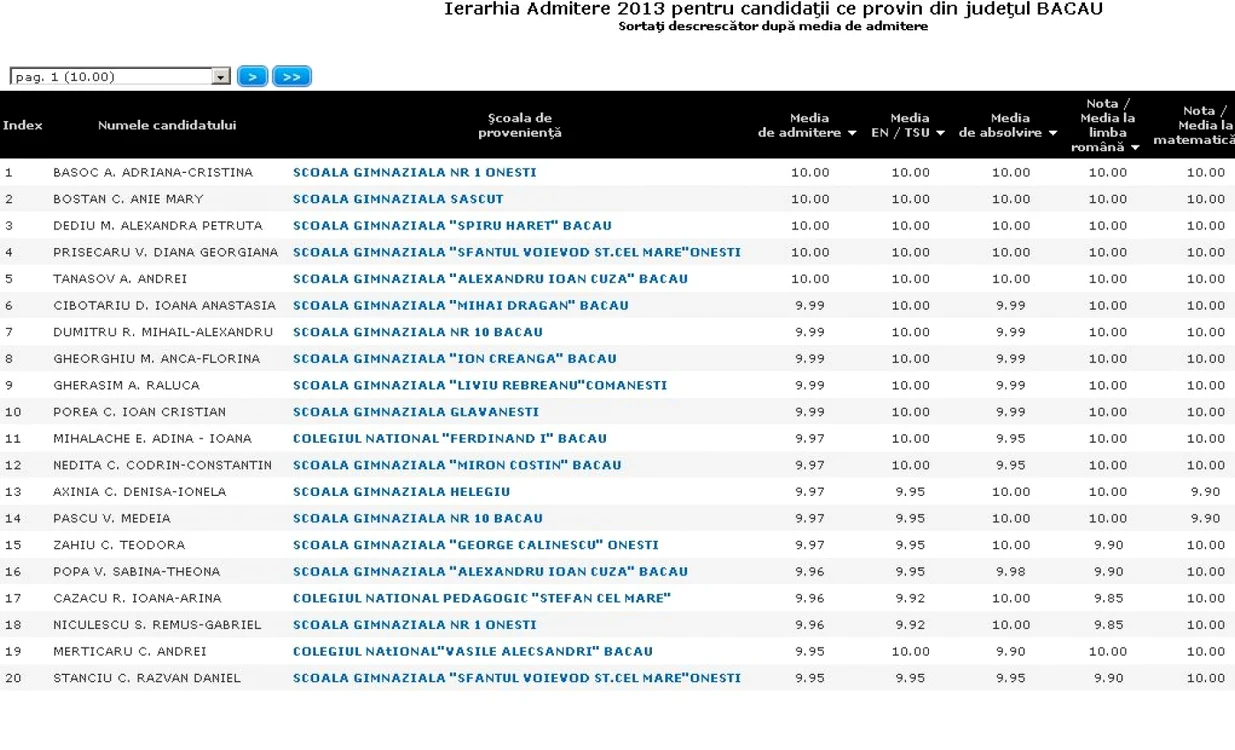Screen dimensions: 1235x750
Task: Open SCOALA GIMNAZIALA "MIRON COSTIN" BACAU link
Action: tap(457, 465)
